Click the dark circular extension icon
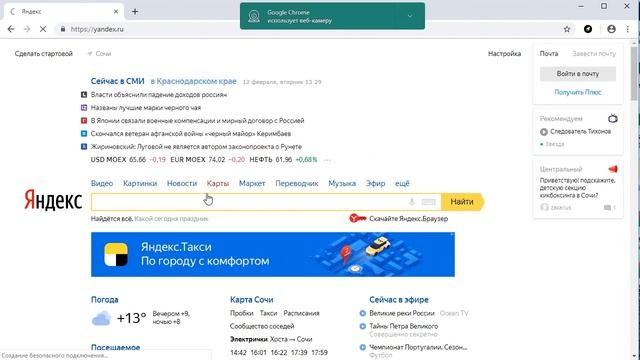640x360 pixels. pyautogui.click(x=588, y=29)
